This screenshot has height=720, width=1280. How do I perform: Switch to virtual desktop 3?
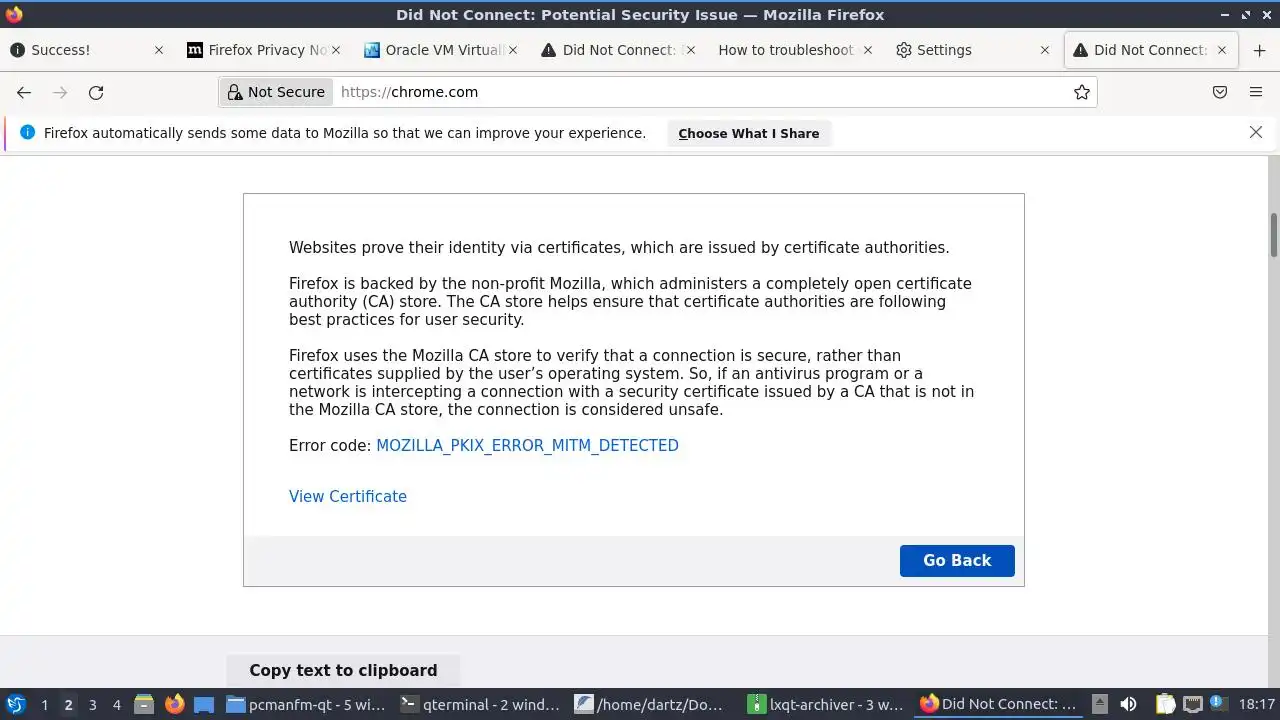[x=92, y=705]
